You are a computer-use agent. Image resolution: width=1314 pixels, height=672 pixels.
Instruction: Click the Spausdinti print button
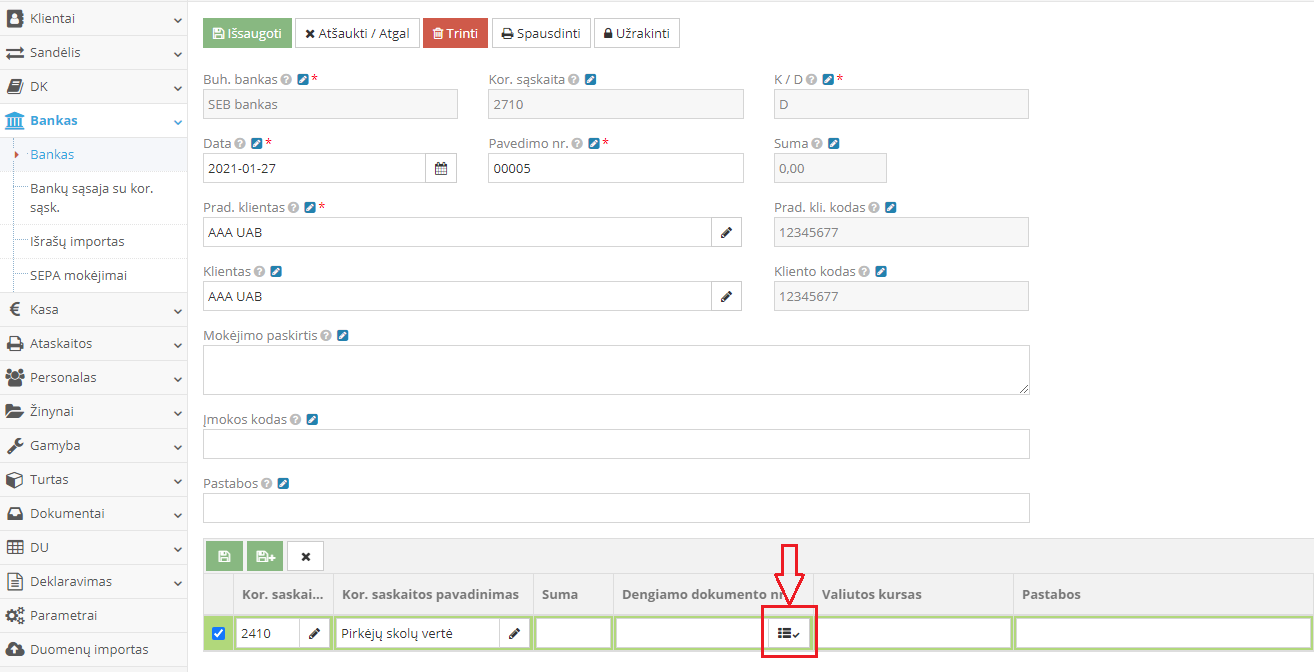click(x=541, y=33)
